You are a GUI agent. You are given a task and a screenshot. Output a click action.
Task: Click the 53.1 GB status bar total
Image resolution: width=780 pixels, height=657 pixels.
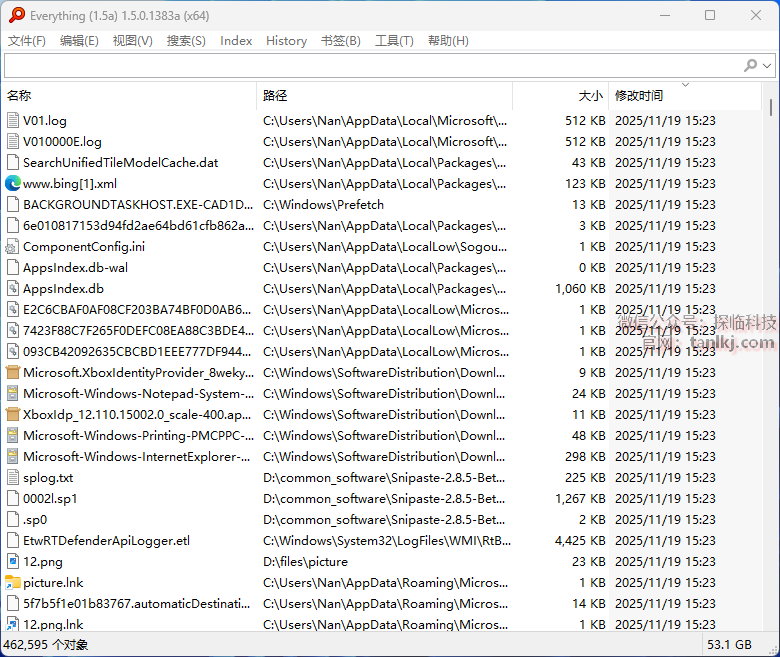(729, 645)
